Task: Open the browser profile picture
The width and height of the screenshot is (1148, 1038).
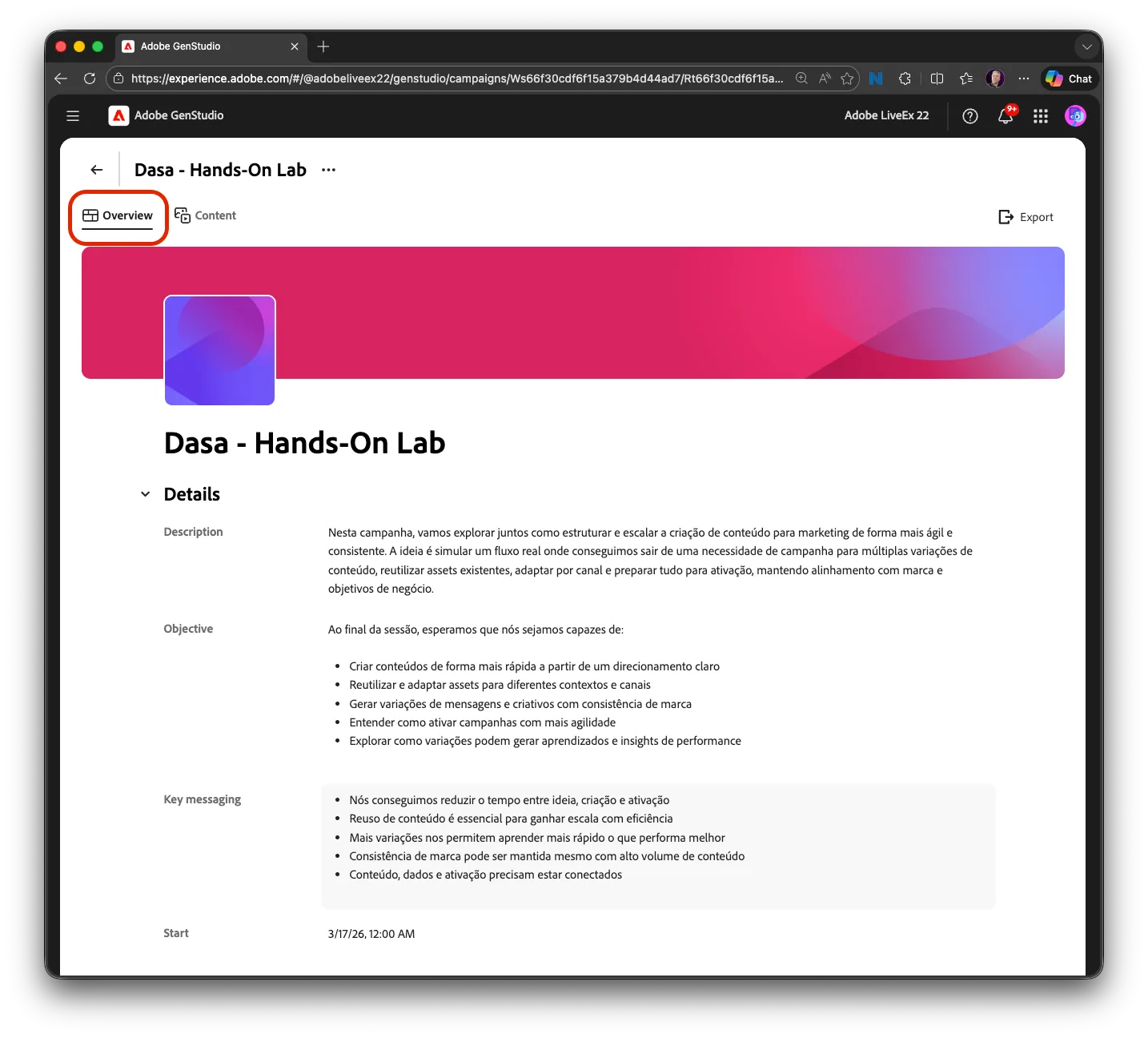Action: 995,78
